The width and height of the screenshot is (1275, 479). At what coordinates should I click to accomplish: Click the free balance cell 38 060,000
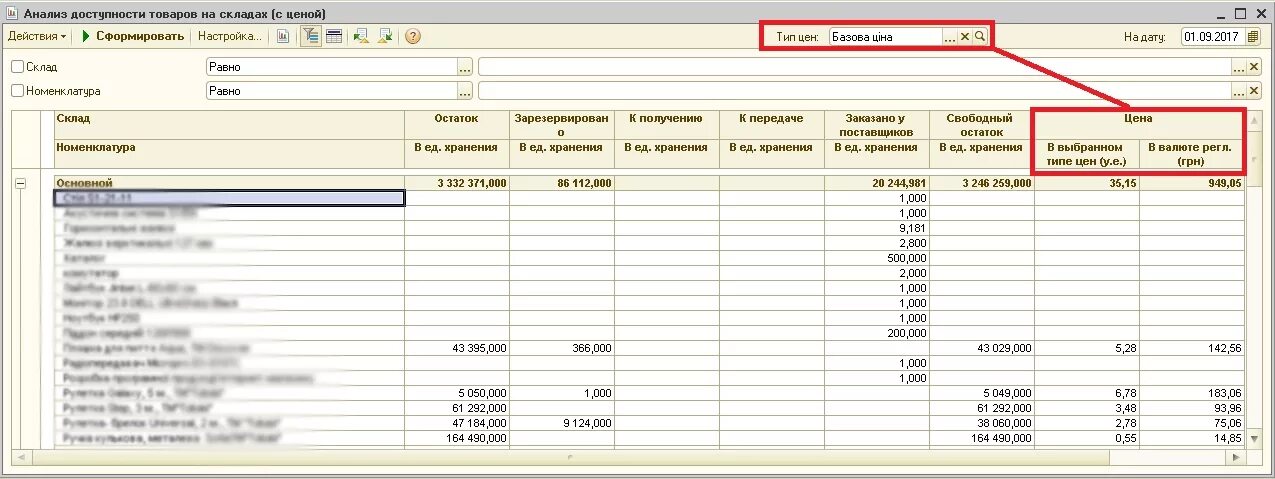(981, 423)
